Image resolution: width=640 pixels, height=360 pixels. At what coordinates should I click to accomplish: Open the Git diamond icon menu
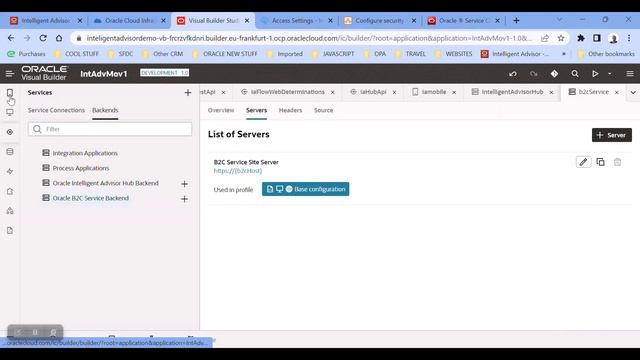pos(554,74)
